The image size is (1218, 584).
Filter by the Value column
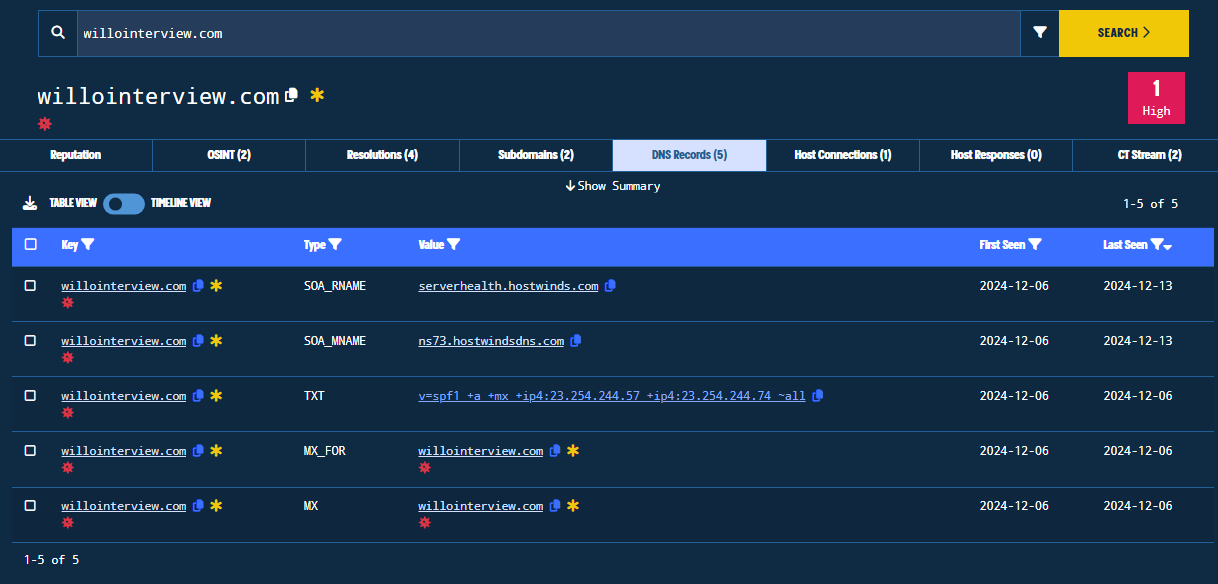pos(453,244)
